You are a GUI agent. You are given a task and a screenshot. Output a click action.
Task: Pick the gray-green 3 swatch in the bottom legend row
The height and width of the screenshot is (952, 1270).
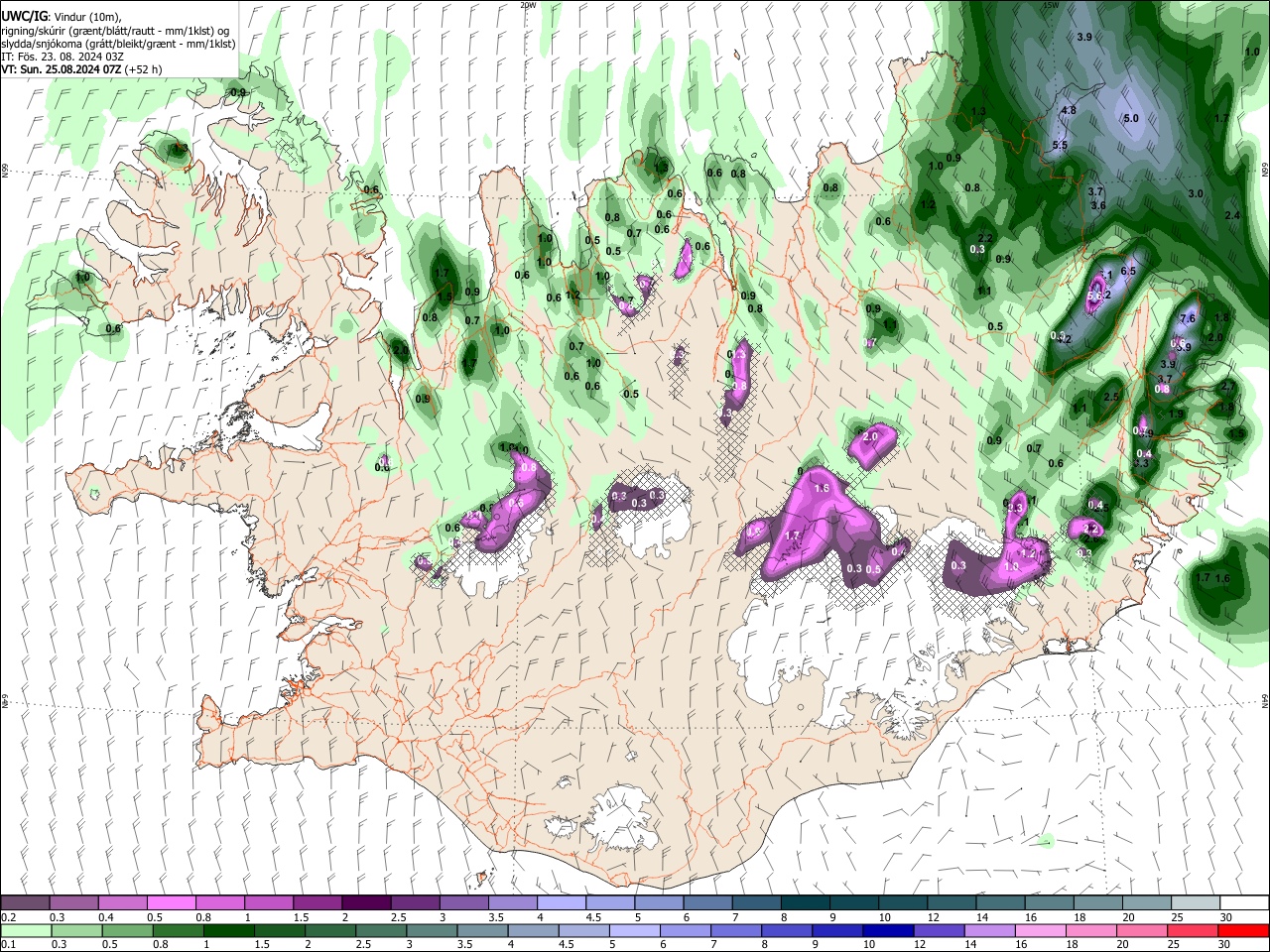(432, 930)
